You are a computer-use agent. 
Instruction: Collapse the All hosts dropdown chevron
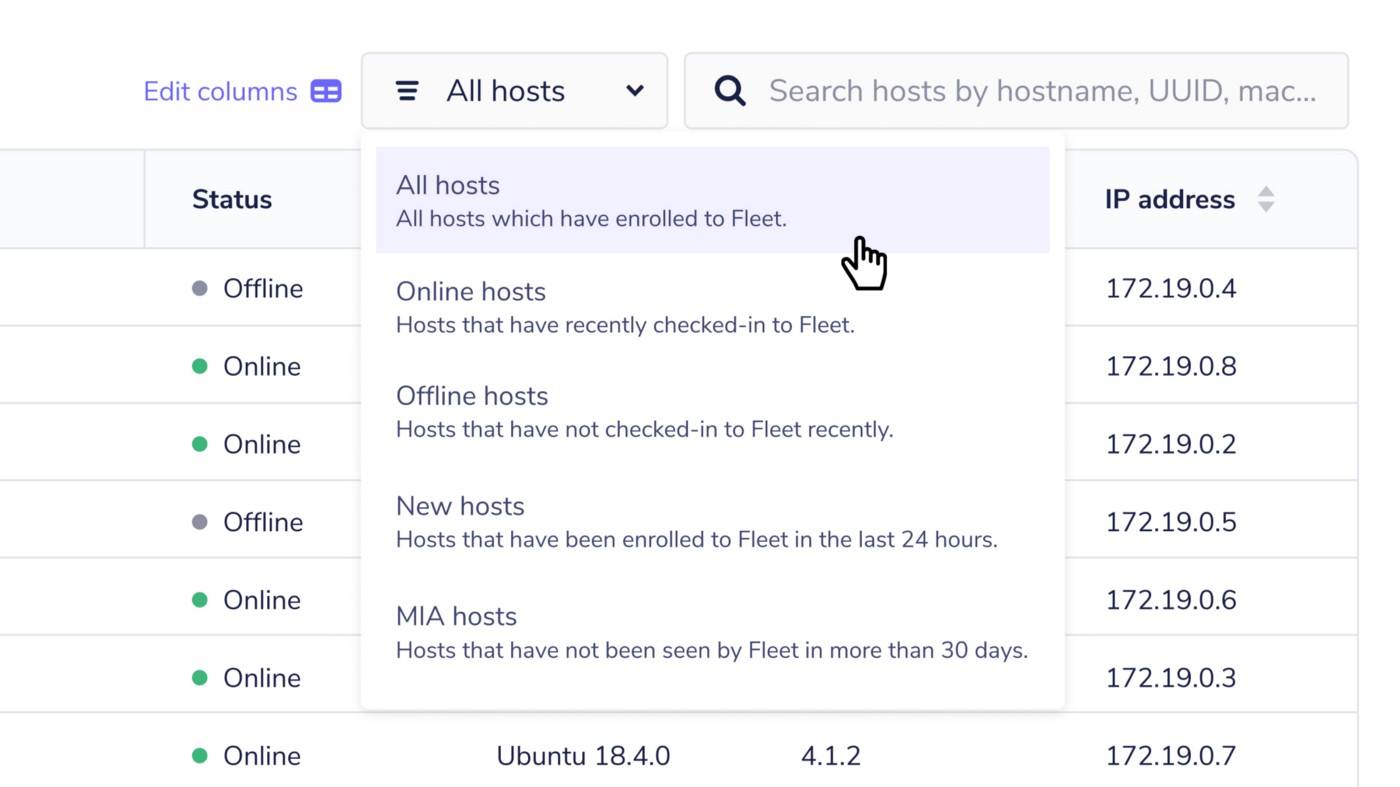click(x=635, y=91)
